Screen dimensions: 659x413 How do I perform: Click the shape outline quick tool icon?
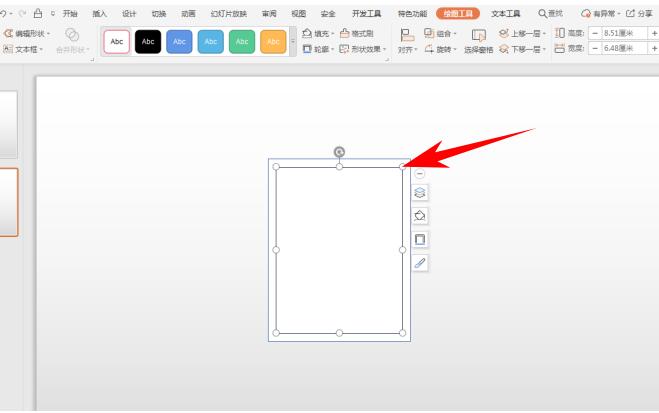tap(420, 239)
